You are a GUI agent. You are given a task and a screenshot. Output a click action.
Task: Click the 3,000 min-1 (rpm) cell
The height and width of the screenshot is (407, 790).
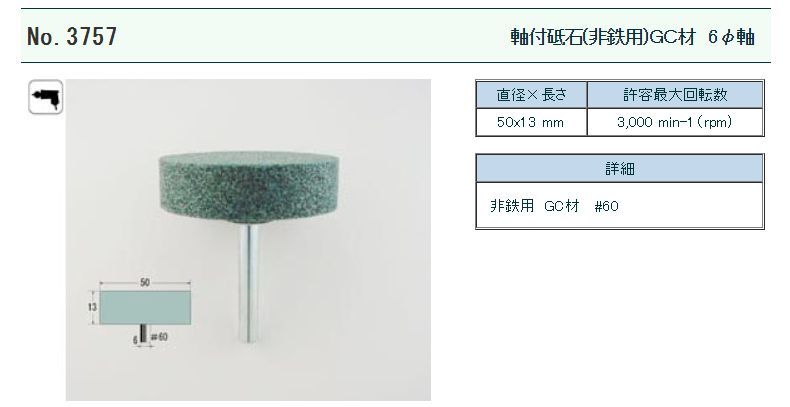coord(676,122)
